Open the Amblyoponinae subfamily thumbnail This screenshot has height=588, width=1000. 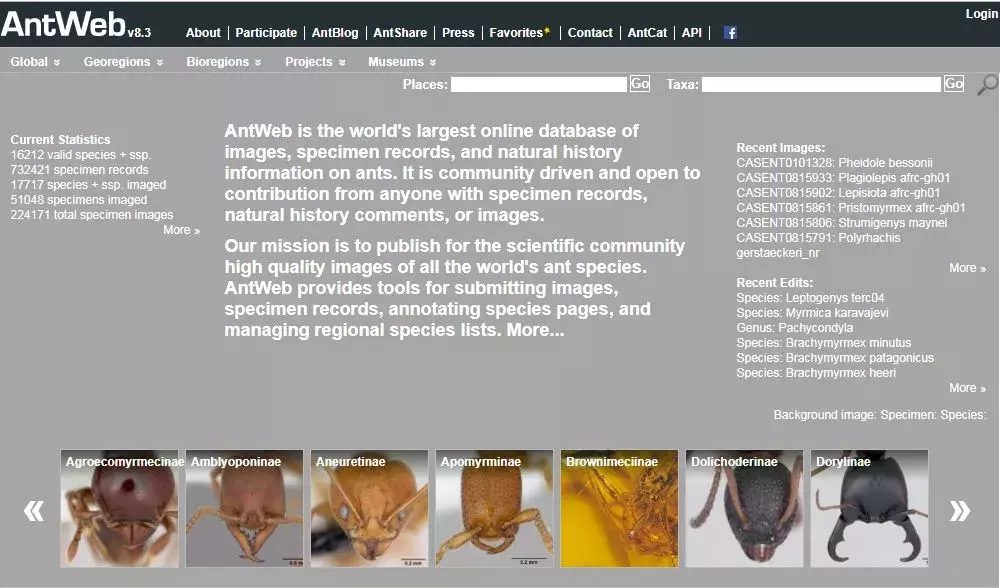coord(244,508)
